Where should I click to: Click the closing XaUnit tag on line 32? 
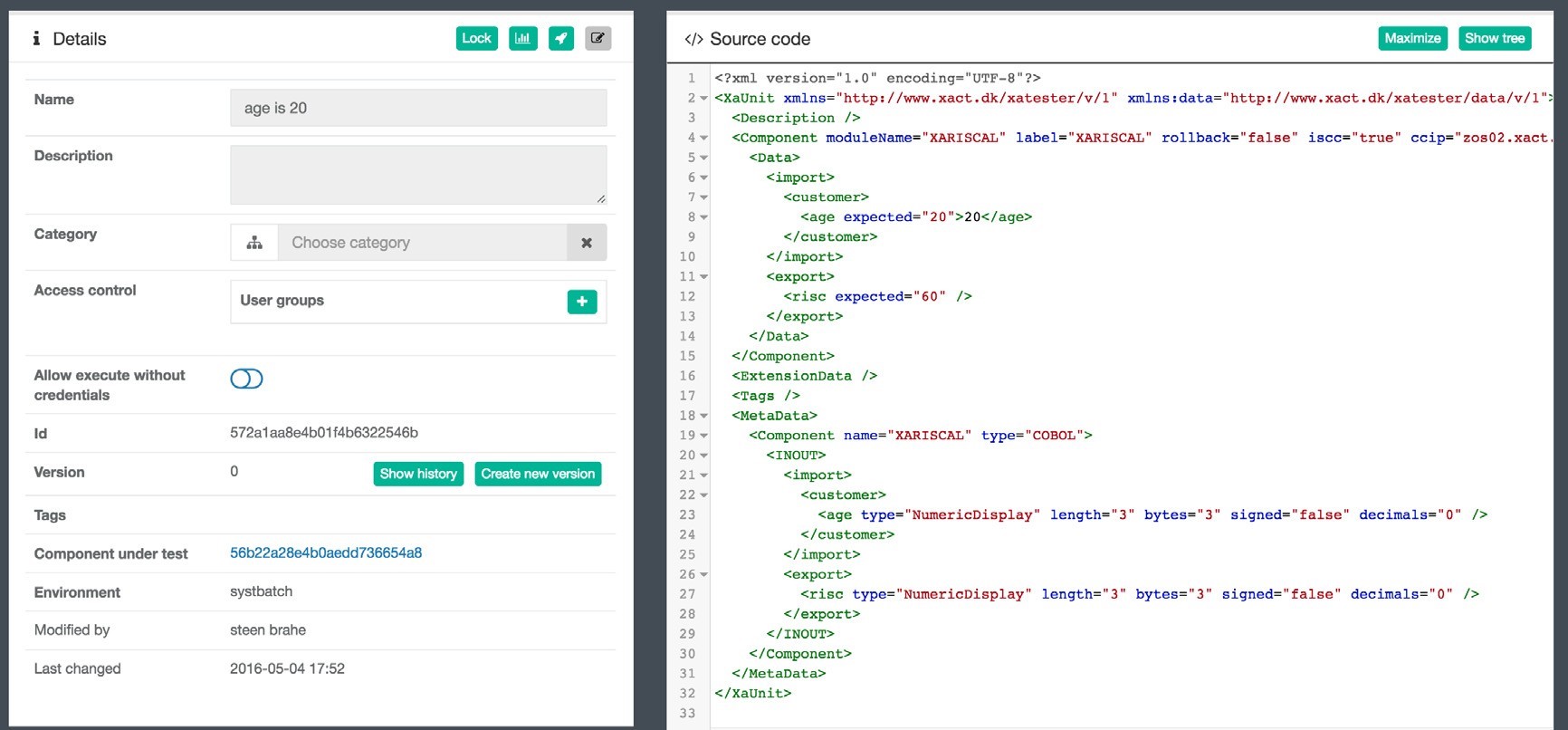(x=752, y=693)
